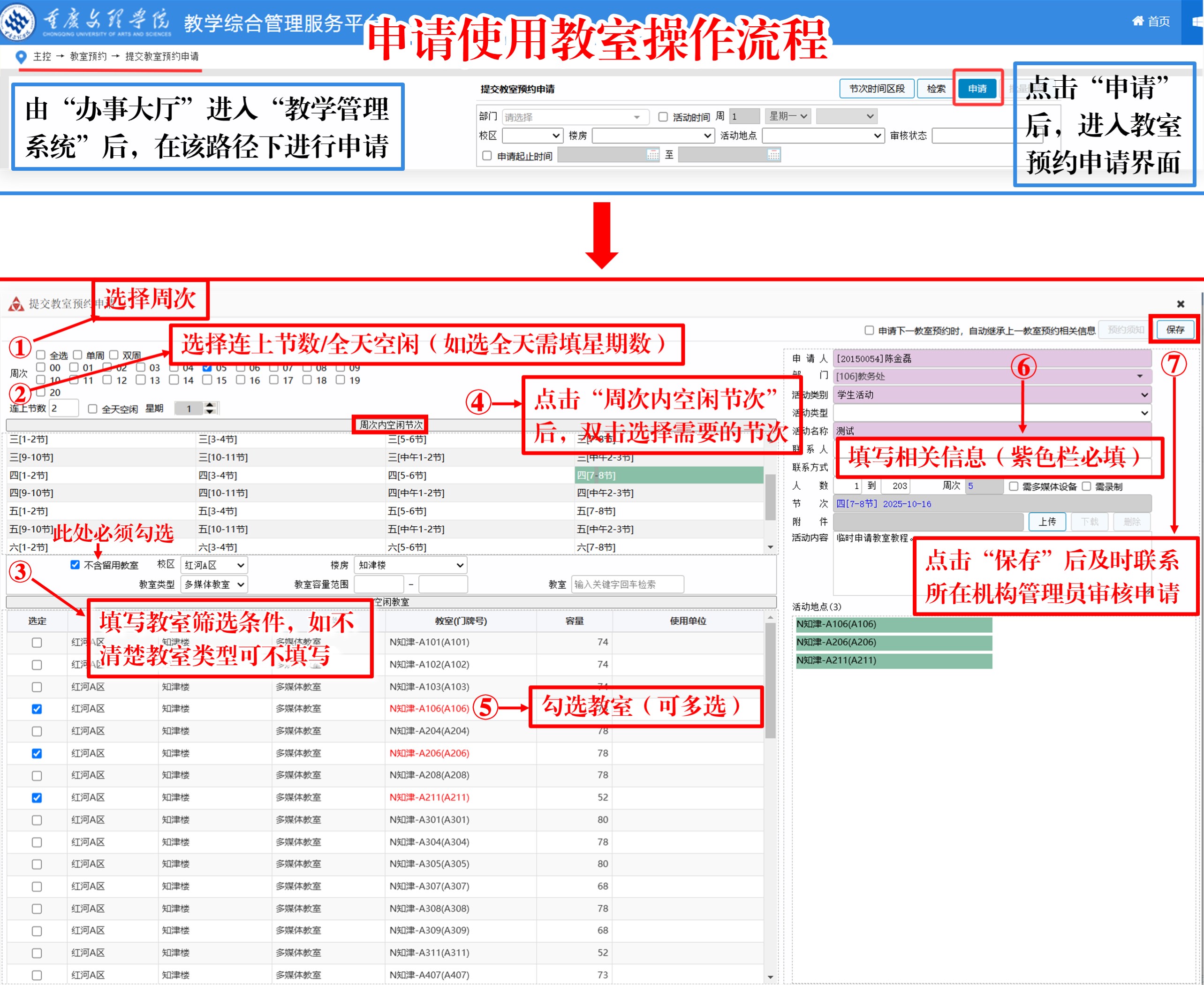Click 首页 in the top bar
The image size is (1204, 985).
click(1159, 21)
